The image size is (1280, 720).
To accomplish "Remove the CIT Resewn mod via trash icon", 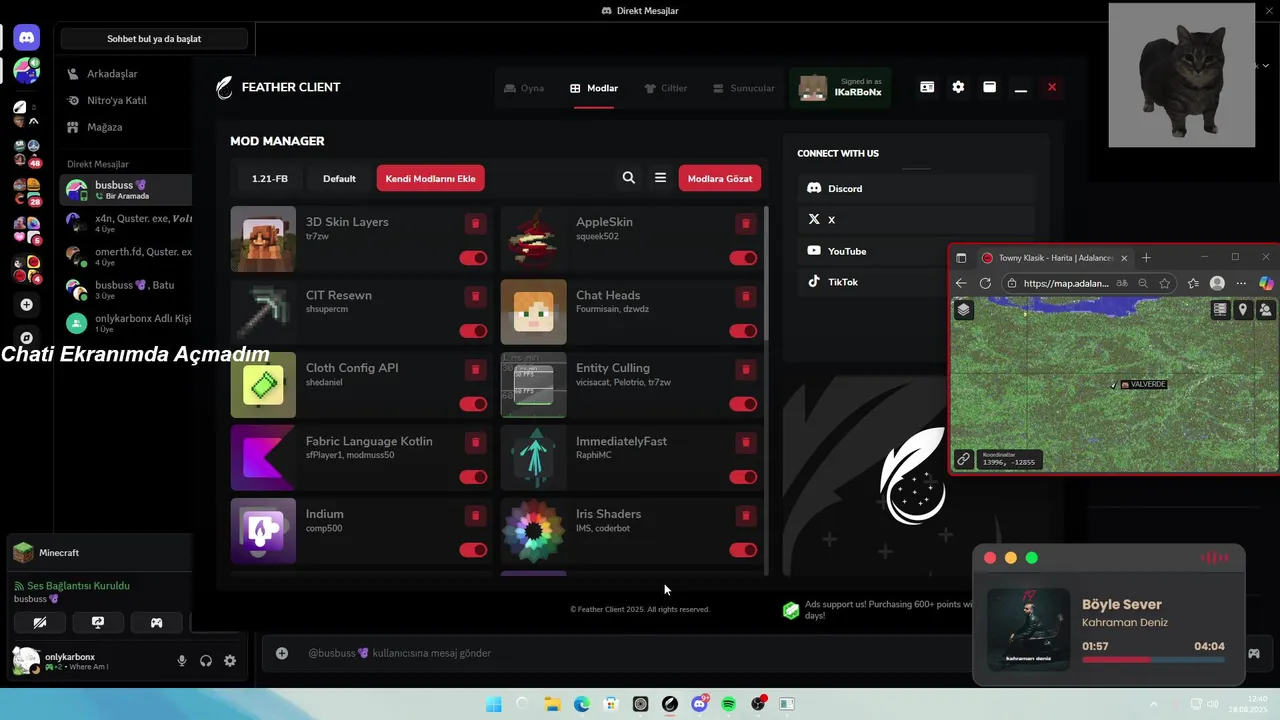I will [x=475, y=296].
